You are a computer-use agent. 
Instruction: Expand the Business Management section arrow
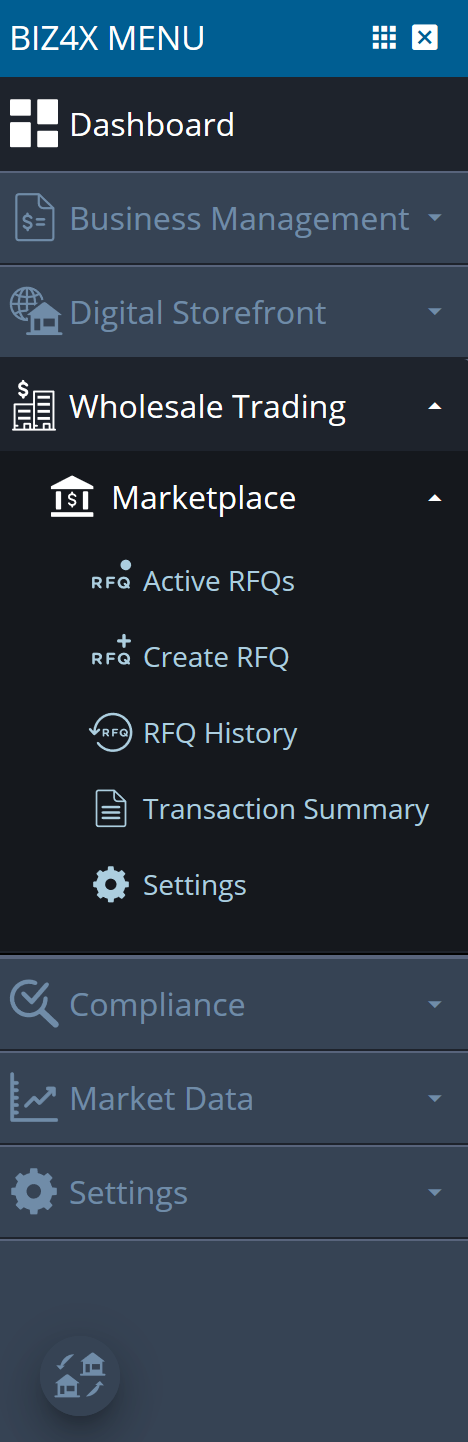pyautogui.click(x=434, y=217)
